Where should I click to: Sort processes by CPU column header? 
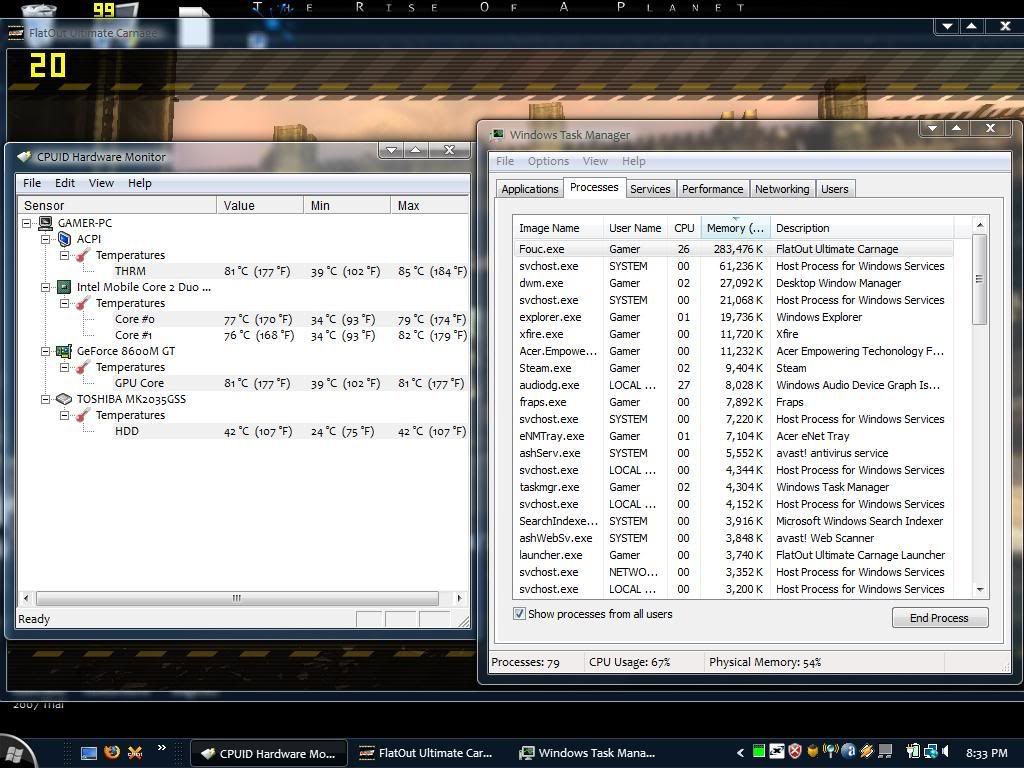coord(684,228)
